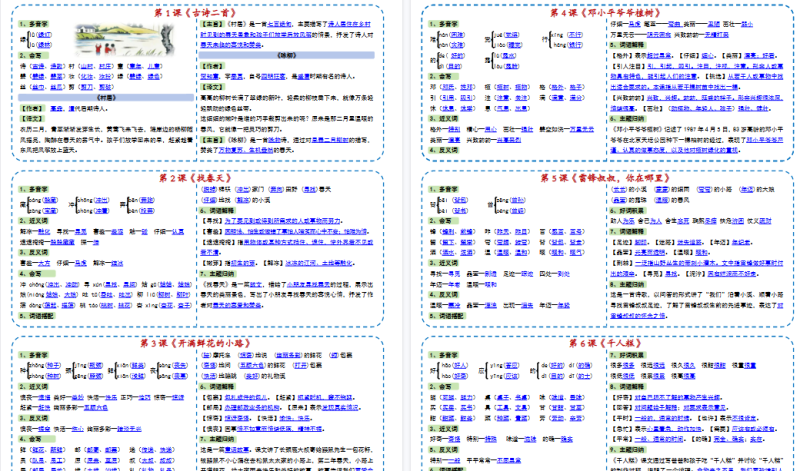Screen dimensions: 800x471
Task: Click the title 第1课《古诗二首》
Action: coord(199,12)
